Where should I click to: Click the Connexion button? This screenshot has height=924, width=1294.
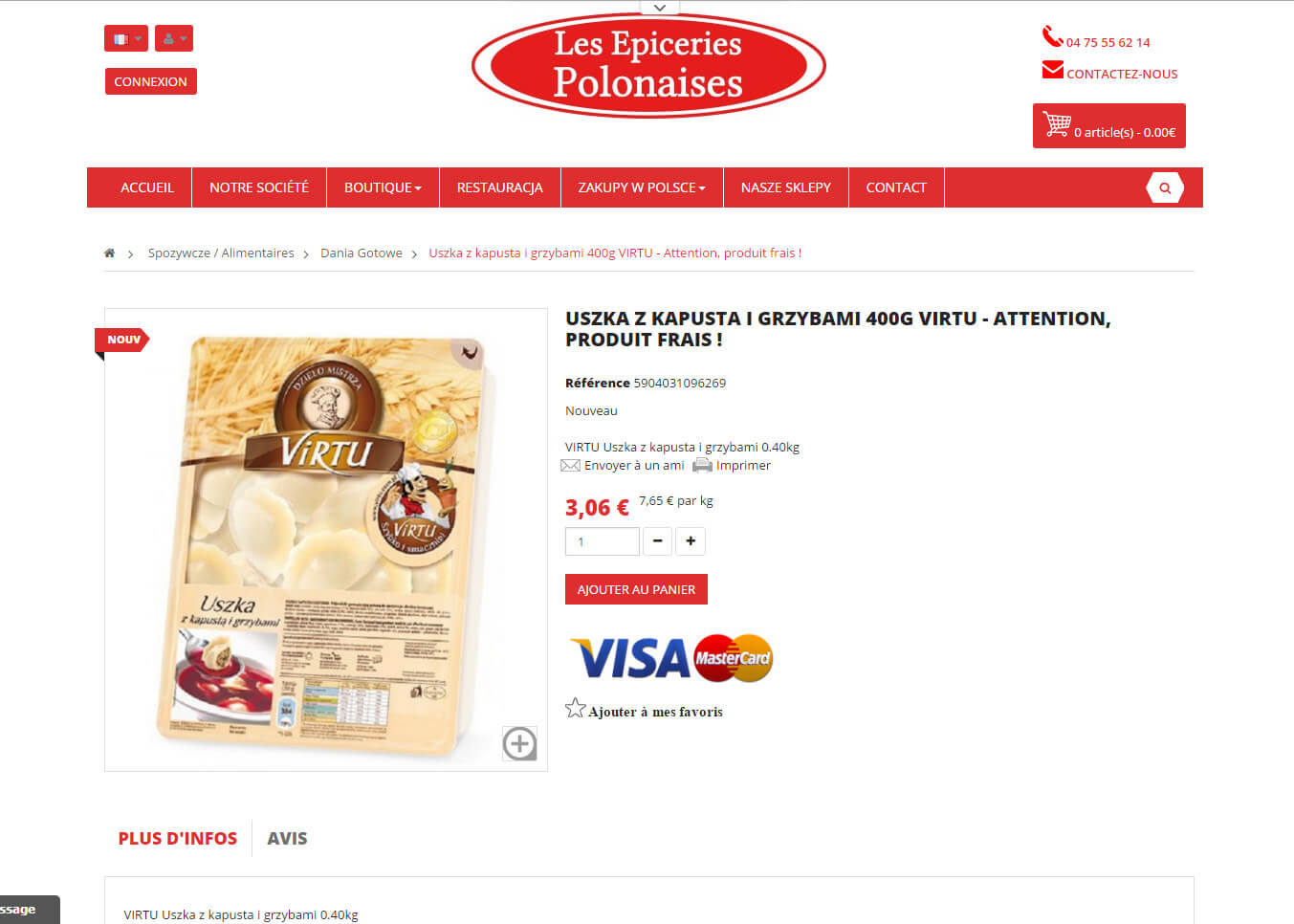tap(151, 81)
